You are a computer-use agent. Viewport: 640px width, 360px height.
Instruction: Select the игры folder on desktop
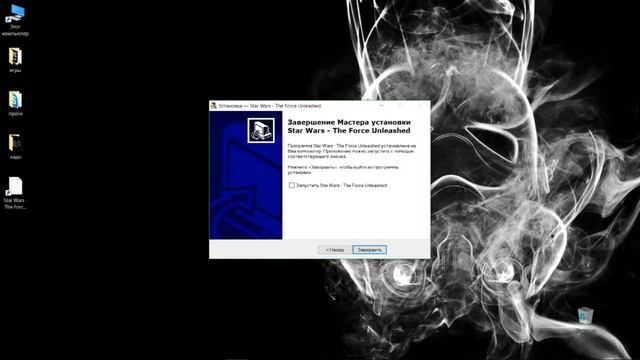coord(15,60)
